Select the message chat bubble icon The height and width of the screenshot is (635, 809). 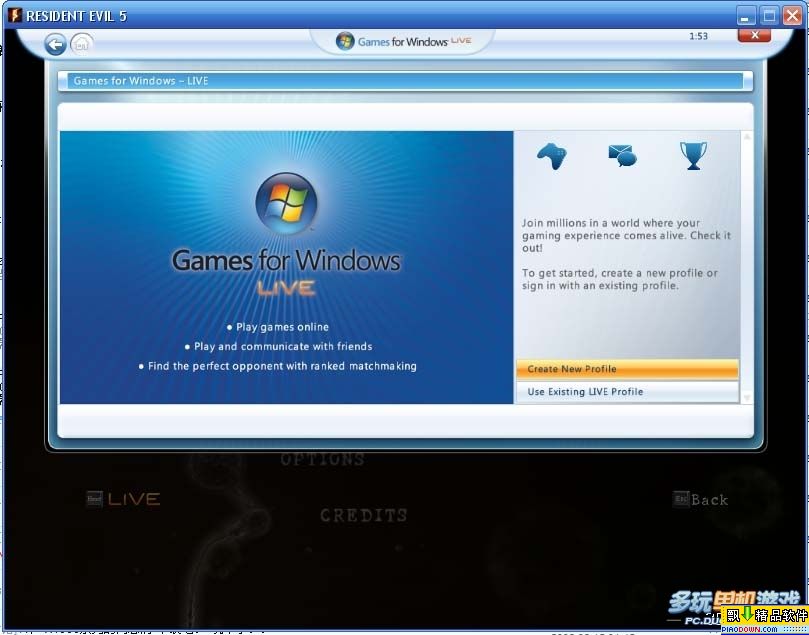tap(622, 155)
